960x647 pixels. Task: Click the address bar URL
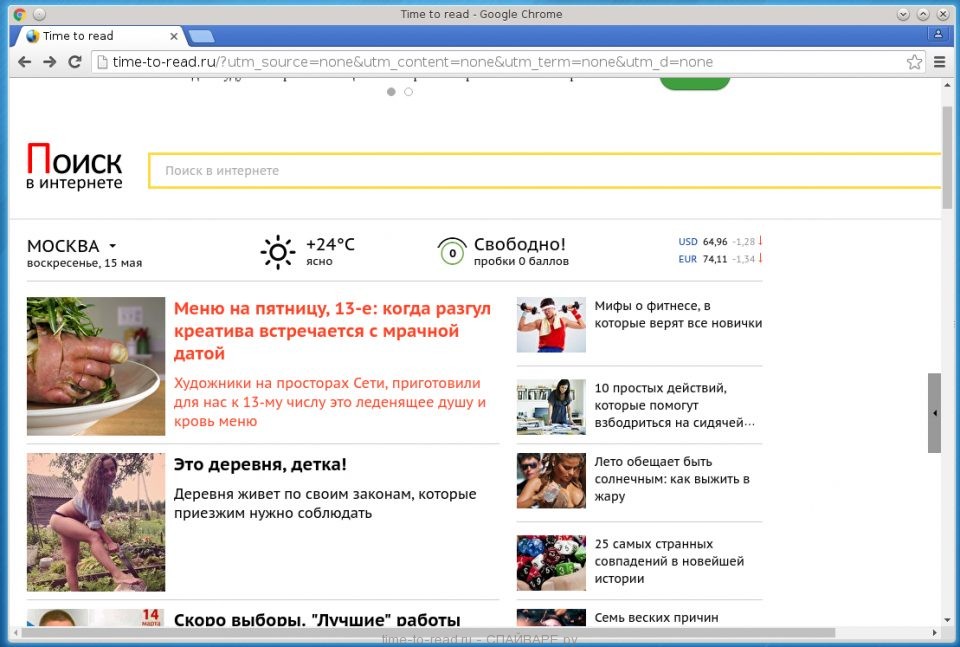pyautogui.click(x=413, y=62)
